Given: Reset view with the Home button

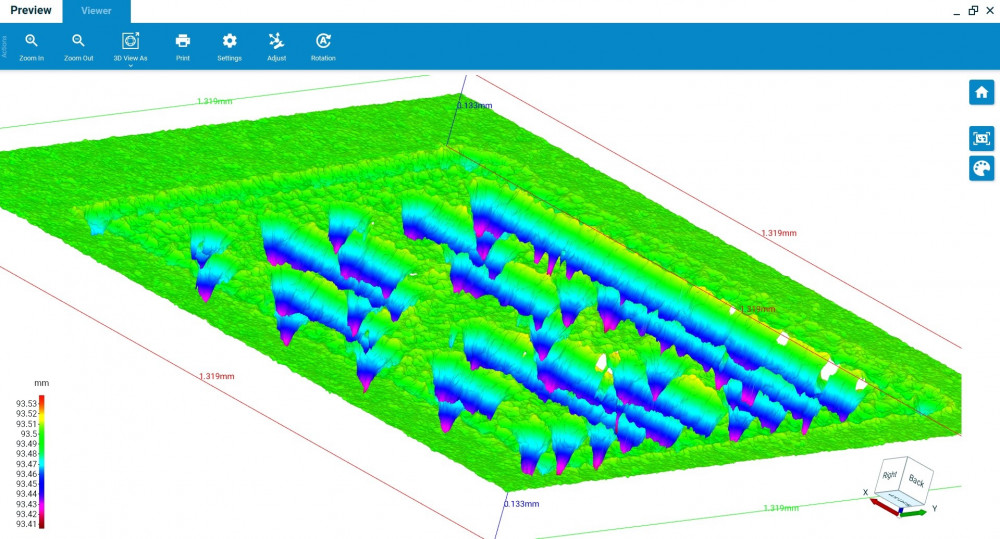Looking at the screenshot, I should [x=982, y=92].
